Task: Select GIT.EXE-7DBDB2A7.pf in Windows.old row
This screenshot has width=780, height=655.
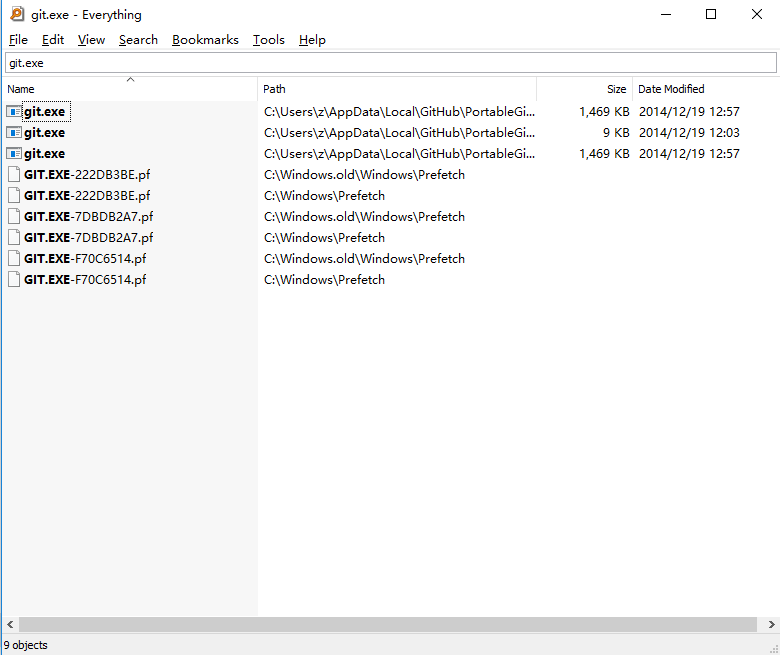Action: (89, 216)
